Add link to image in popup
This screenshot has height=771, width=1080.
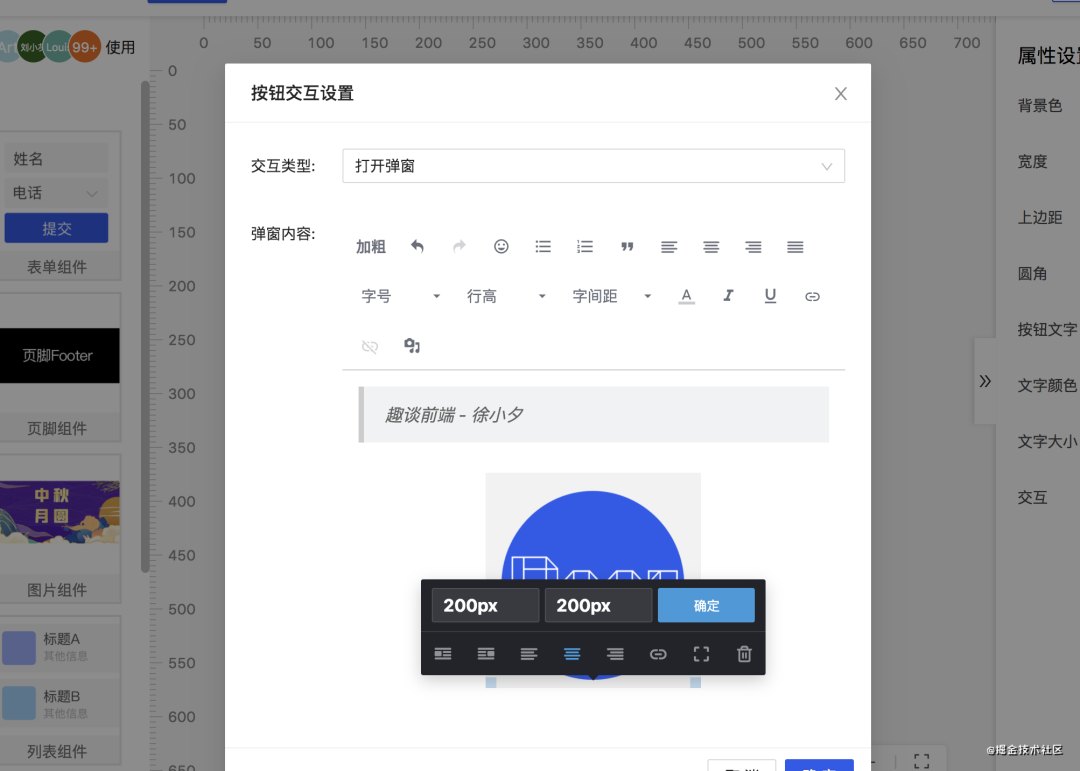658,654
